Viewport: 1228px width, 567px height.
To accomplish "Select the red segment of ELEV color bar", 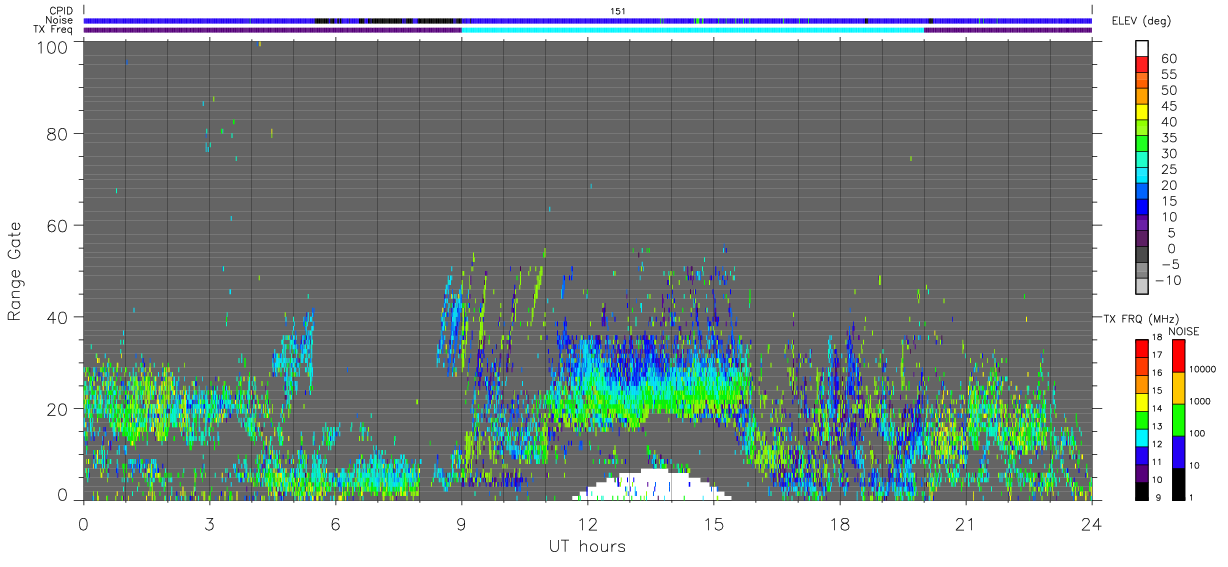I will tap(1142, 65).
